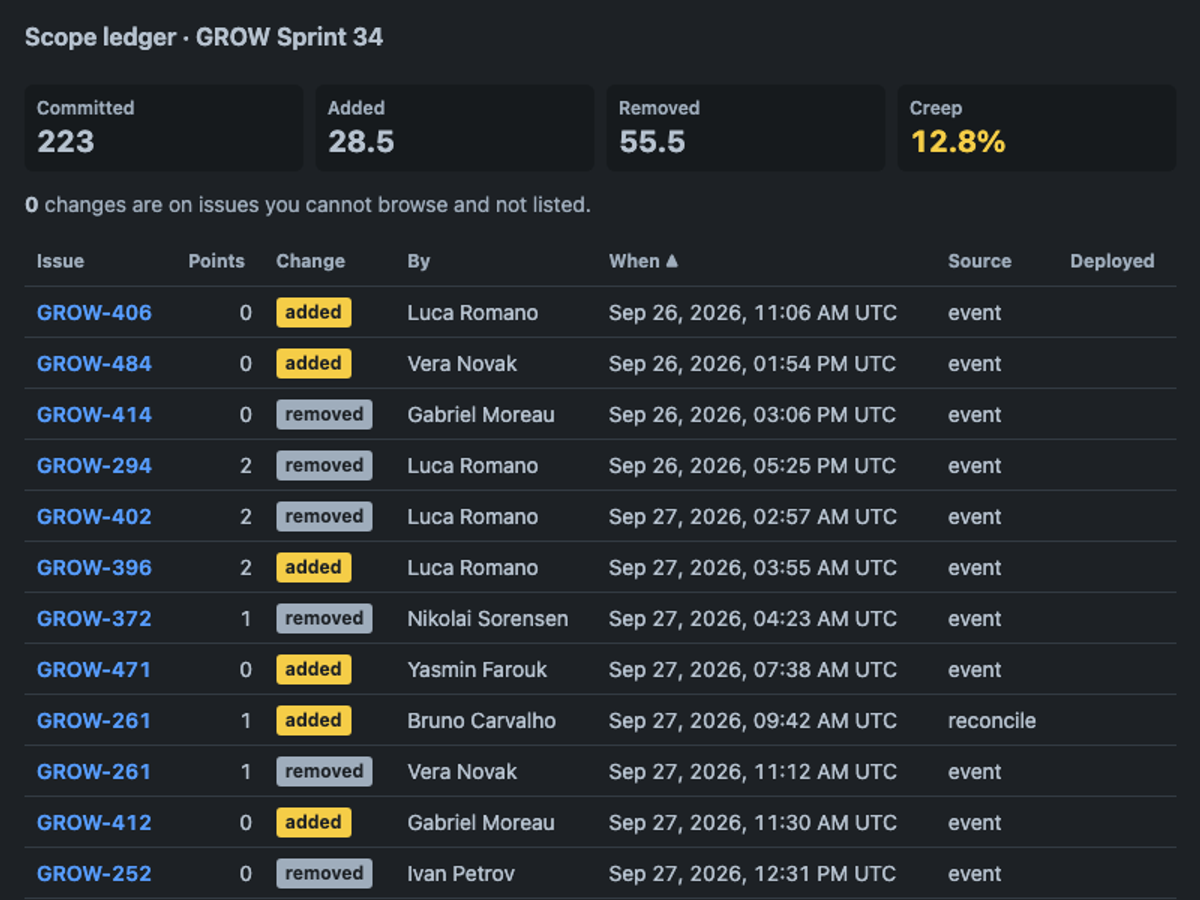Click the added badge in GROW-406 row
Image resolution: width=1200 pixels, height=900 pixels.
point(314,313)
